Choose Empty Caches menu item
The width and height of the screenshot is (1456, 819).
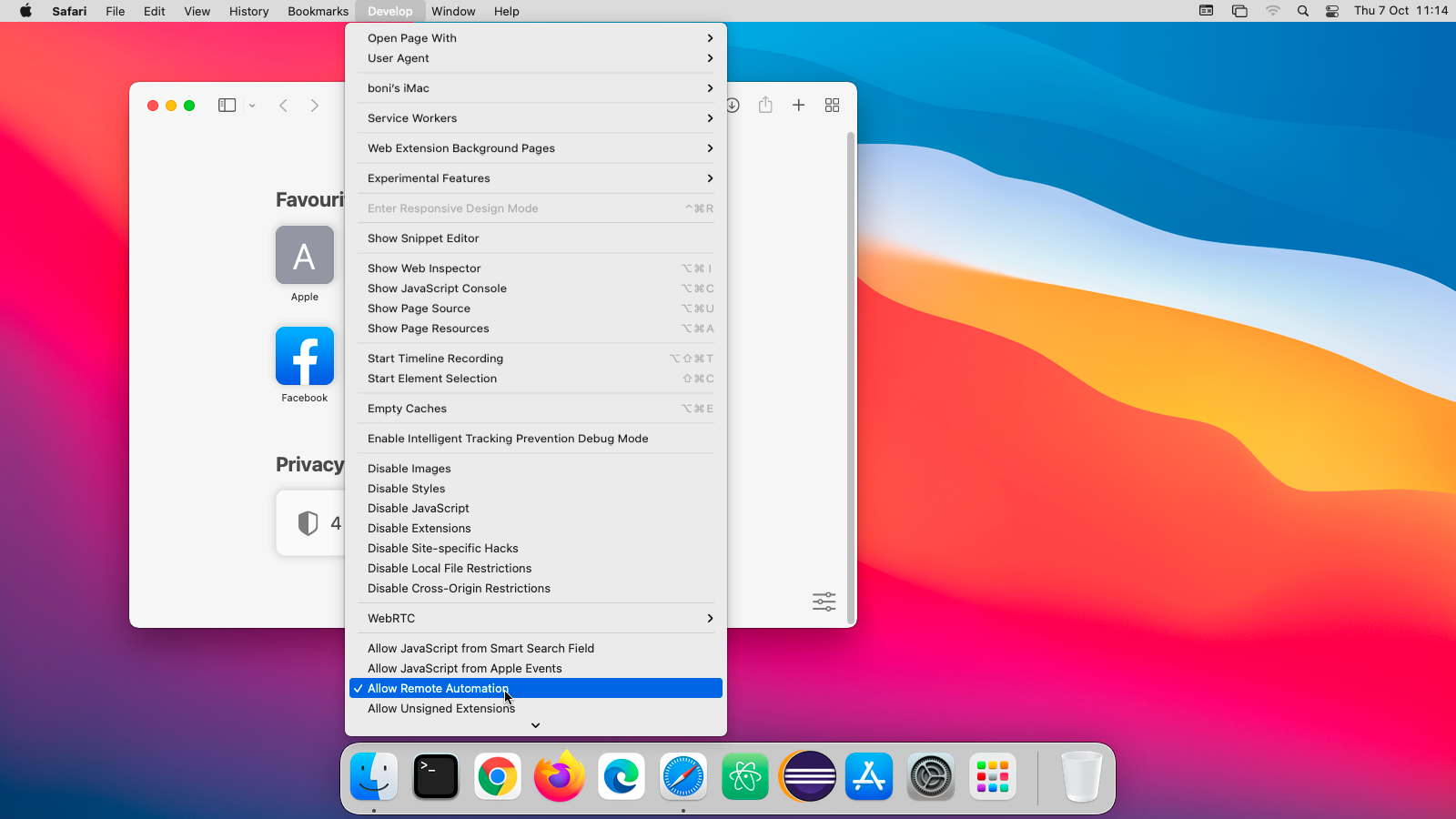407,409
